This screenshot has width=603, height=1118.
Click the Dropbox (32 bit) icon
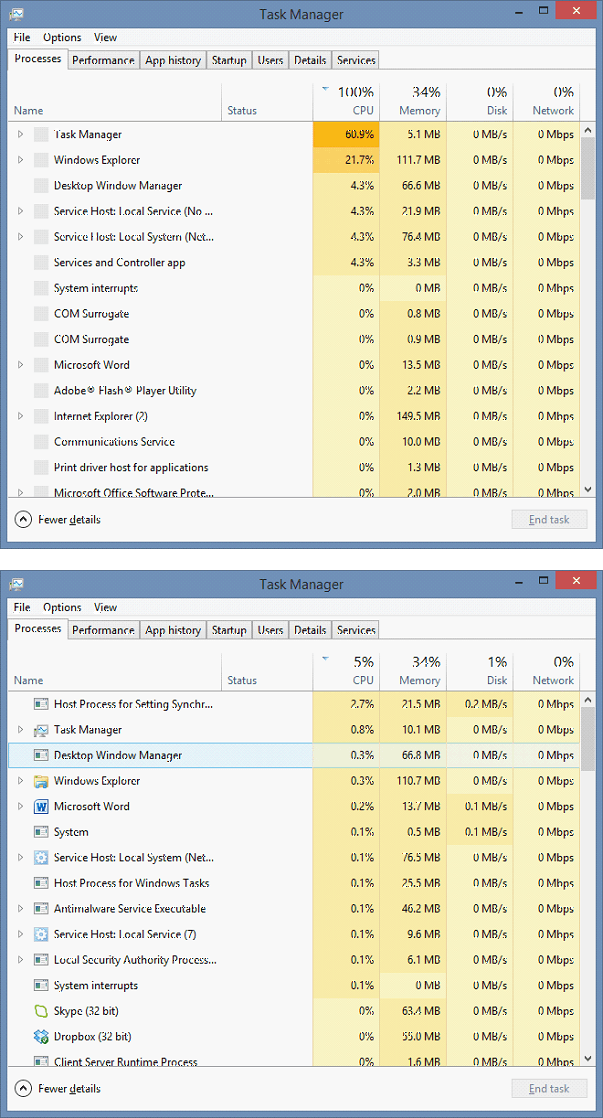tap(40, 1036)
